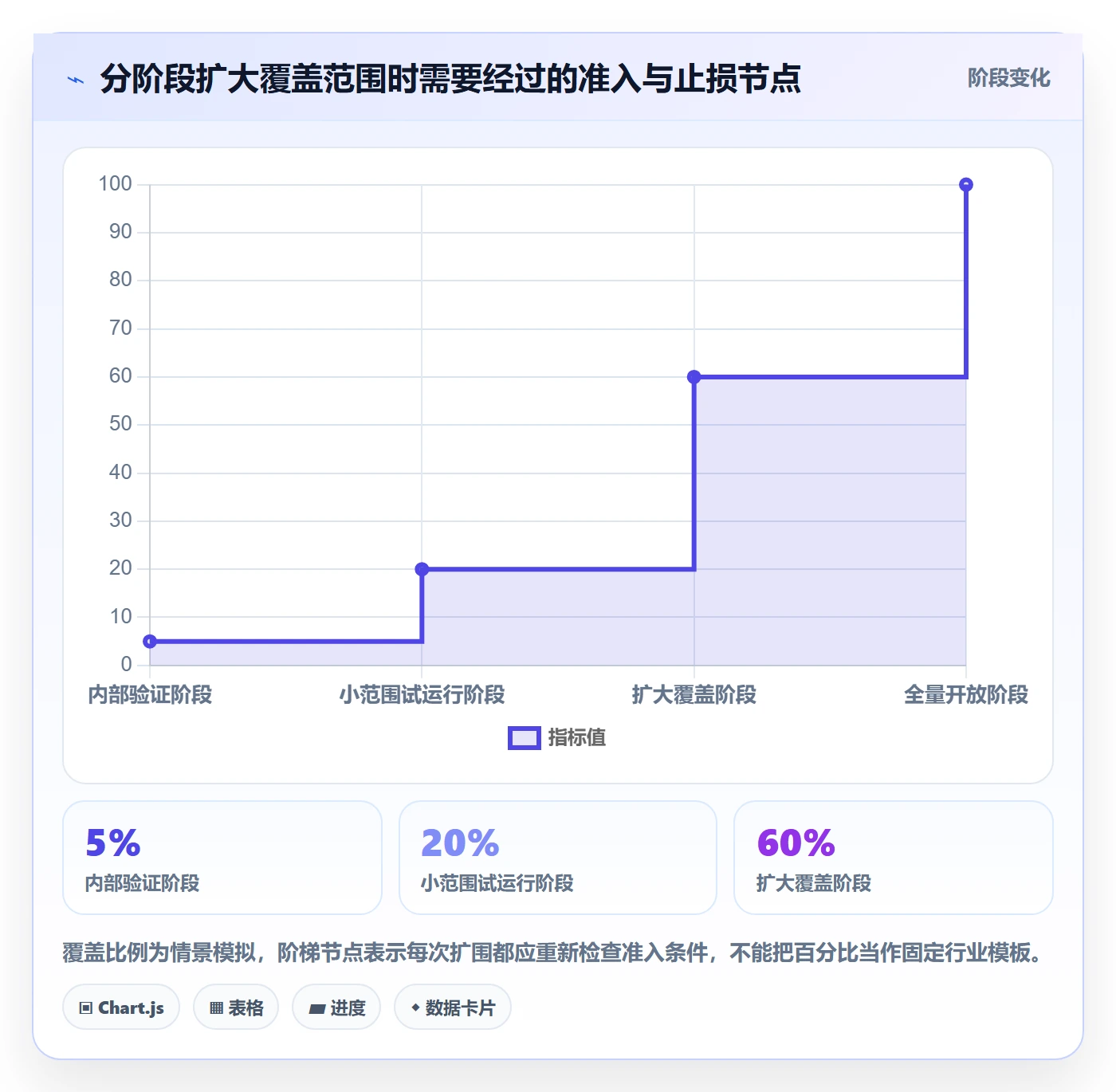Open the 60% 扩大覆盖阶段 data card
The width and height of the screenshot is (1116, 1092).
(x=894, y=858)
